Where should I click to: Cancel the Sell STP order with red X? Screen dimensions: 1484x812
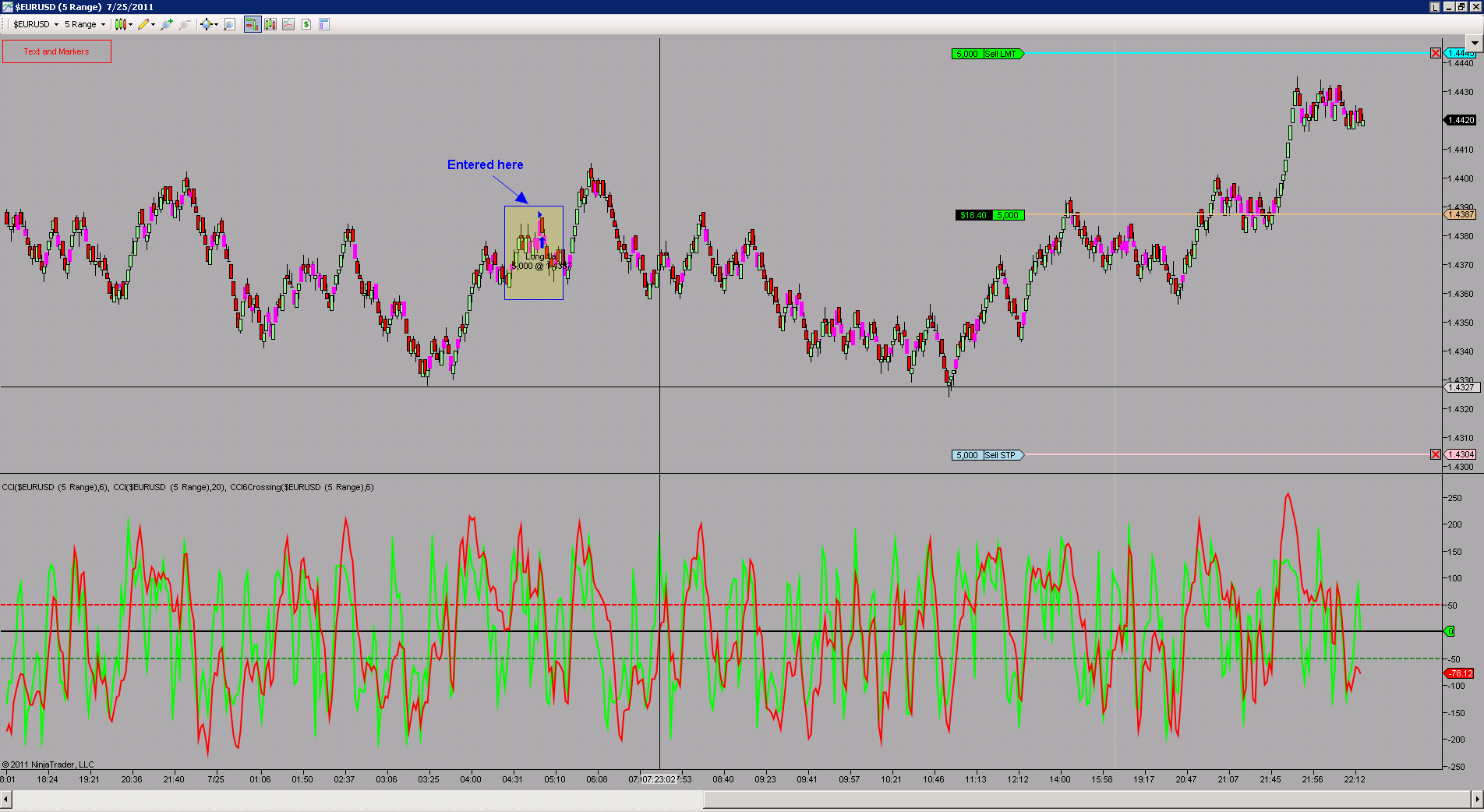tap(1436, 454)
